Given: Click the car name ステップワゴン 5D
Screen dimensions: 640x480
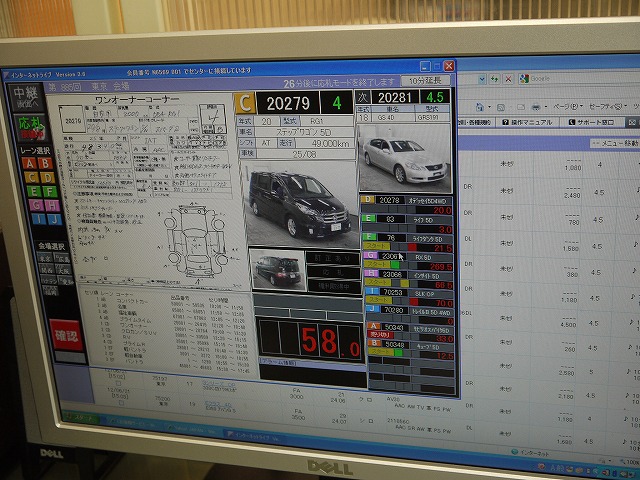Looking at the screenshot, I should [x=304, y=132].
